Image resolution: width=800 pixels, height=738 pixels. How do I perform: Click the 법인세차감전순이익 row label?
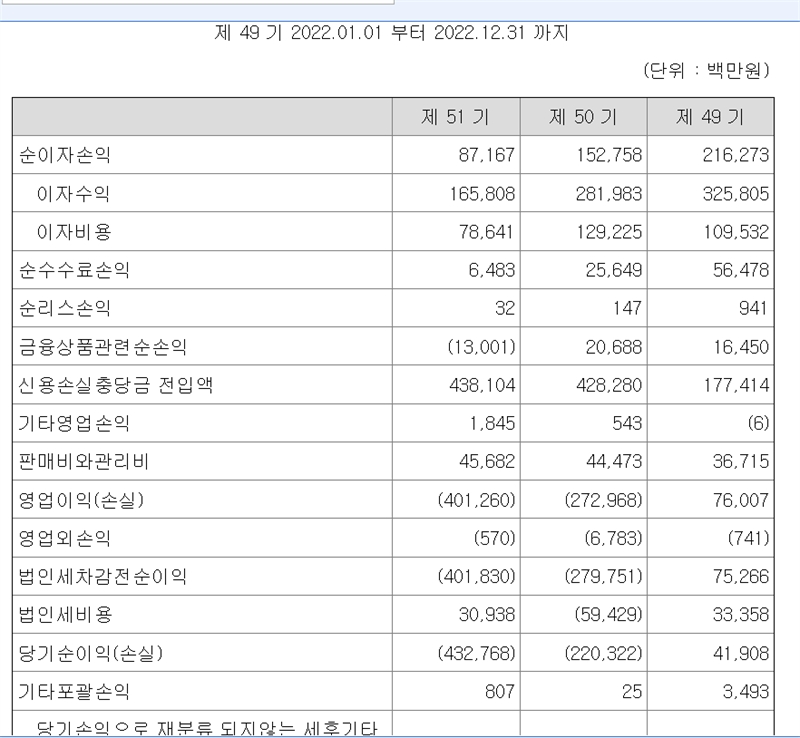(x=103, y=577)
